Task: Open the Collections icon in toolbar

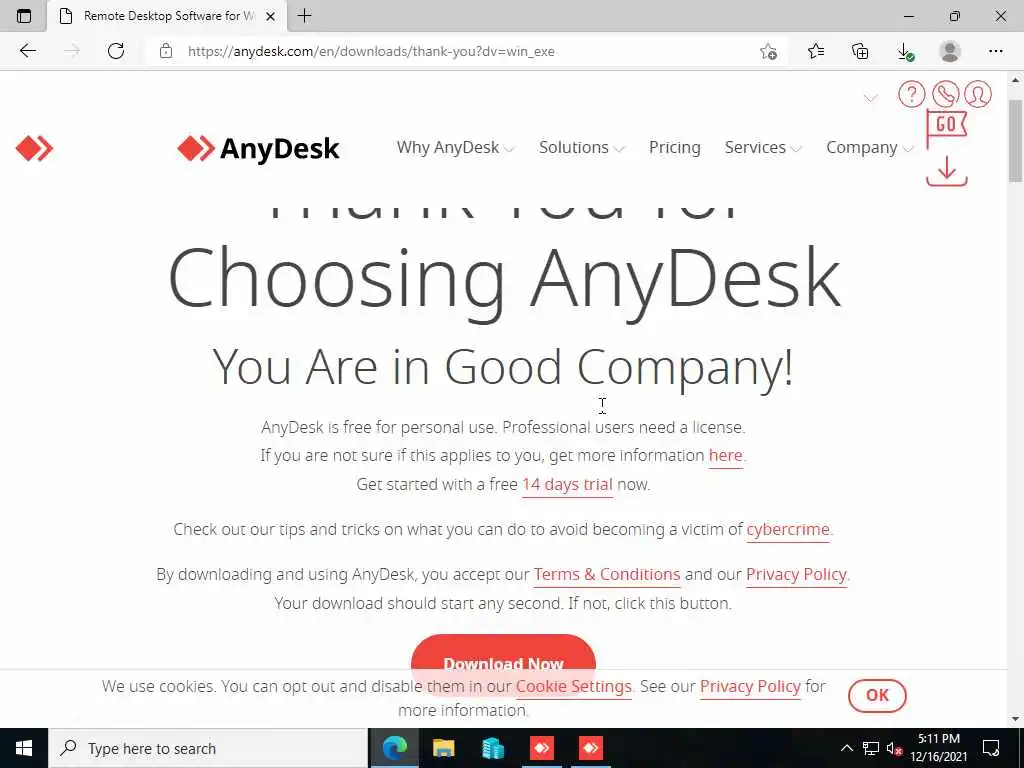Action: tap(860, 51)
